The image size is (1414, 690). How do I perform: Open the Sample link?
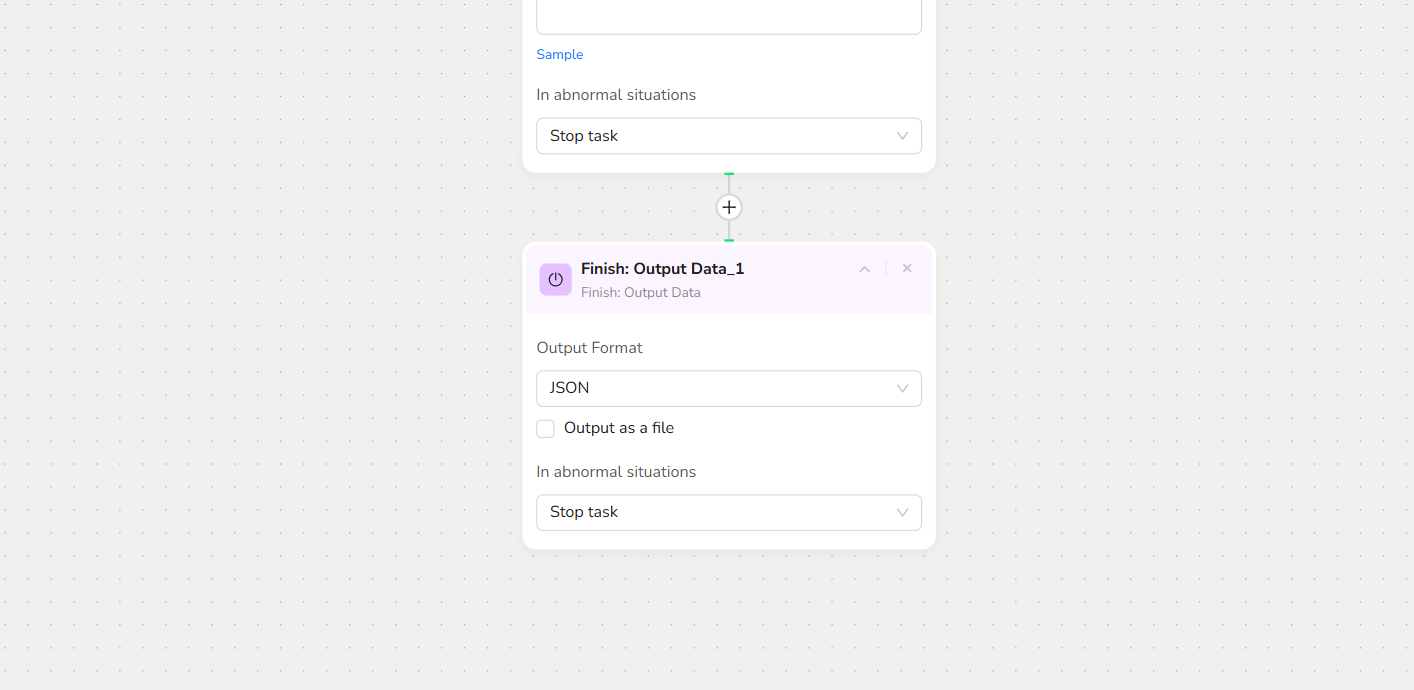tap(560, 55)
